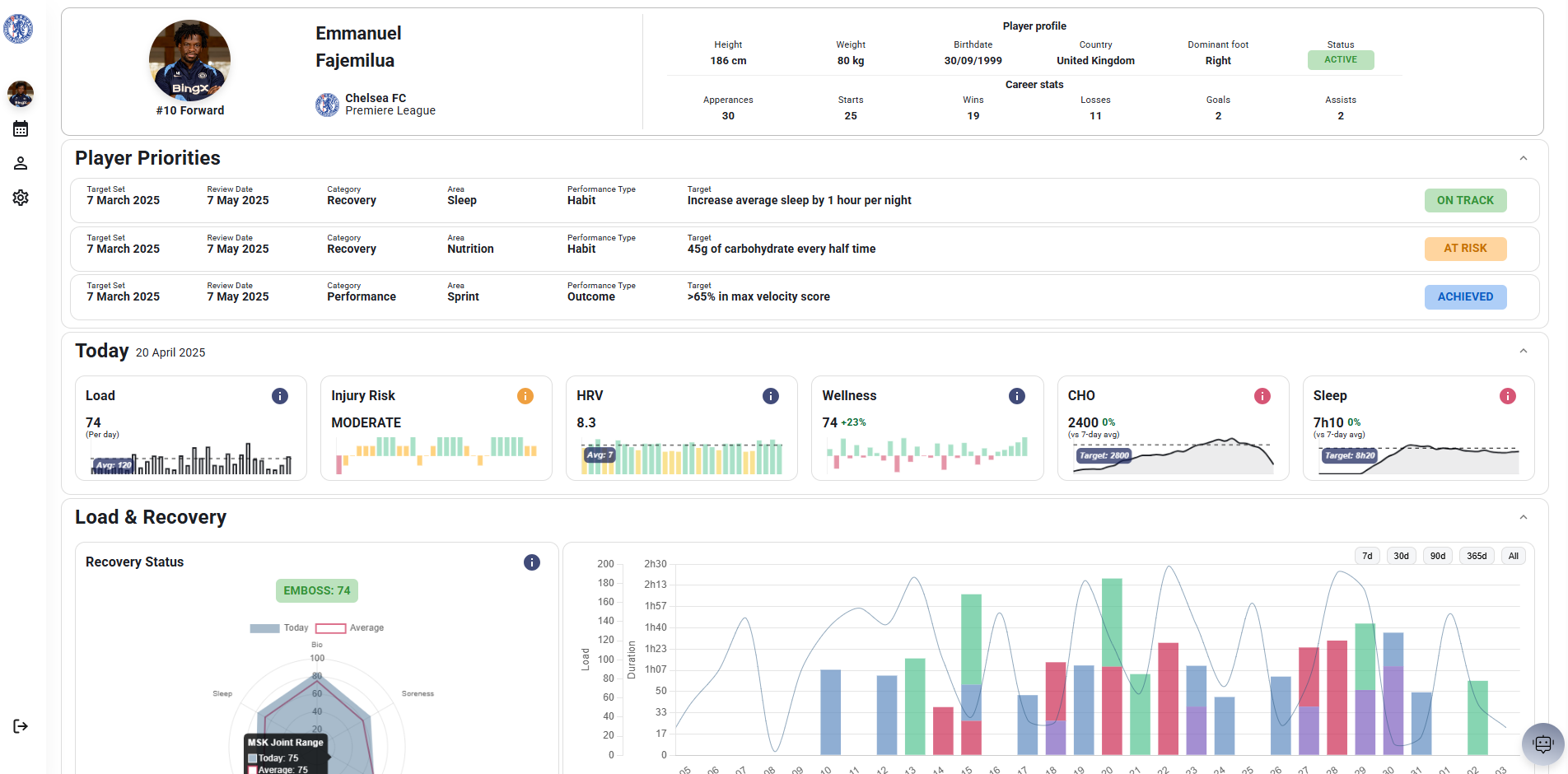Click the Chelsea club crest logo in sidebar

tap(18, 29)
